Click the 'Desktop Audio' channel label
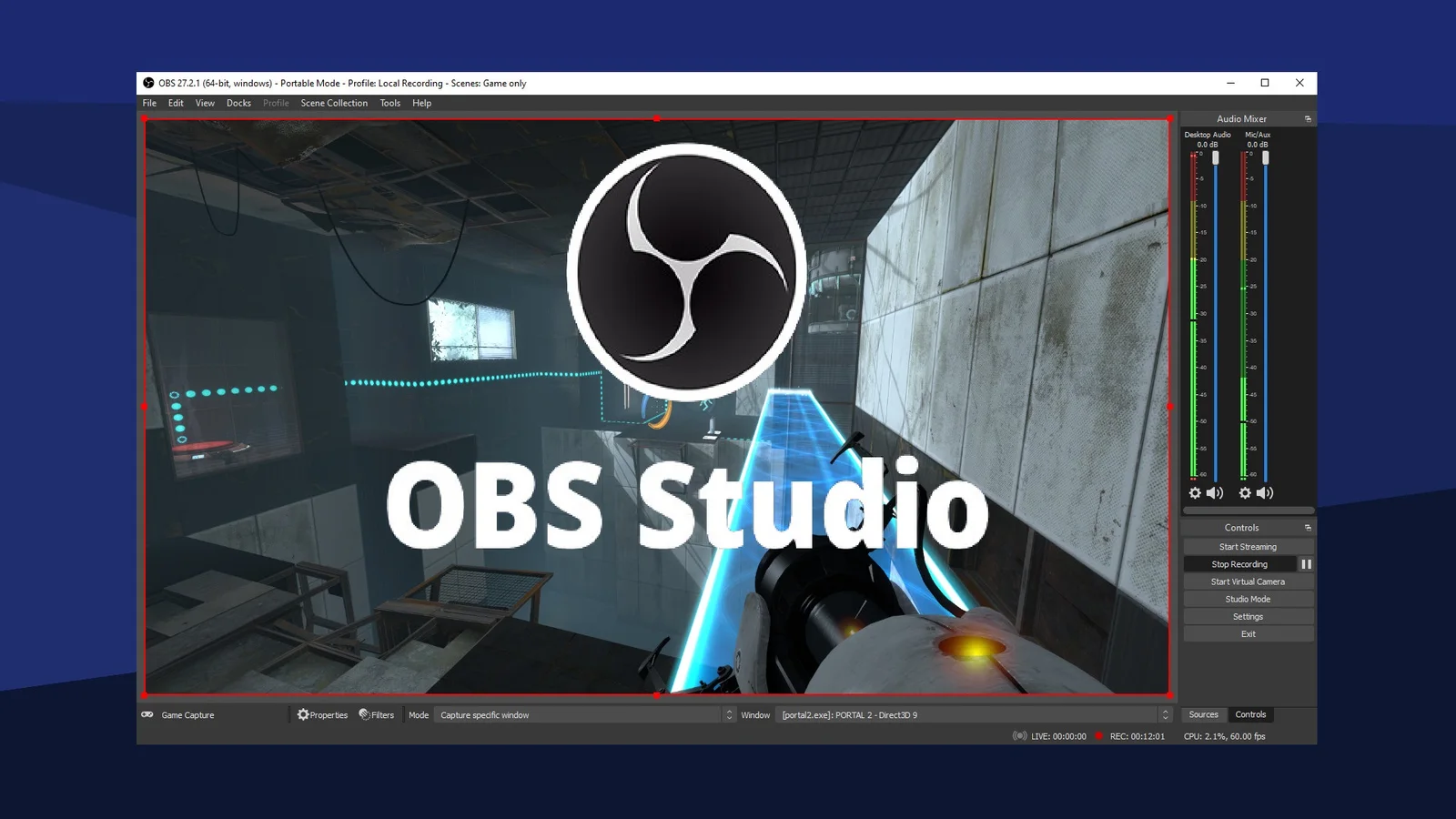This screenshot has height=819, width=1456. click(x=1208, y=135)
